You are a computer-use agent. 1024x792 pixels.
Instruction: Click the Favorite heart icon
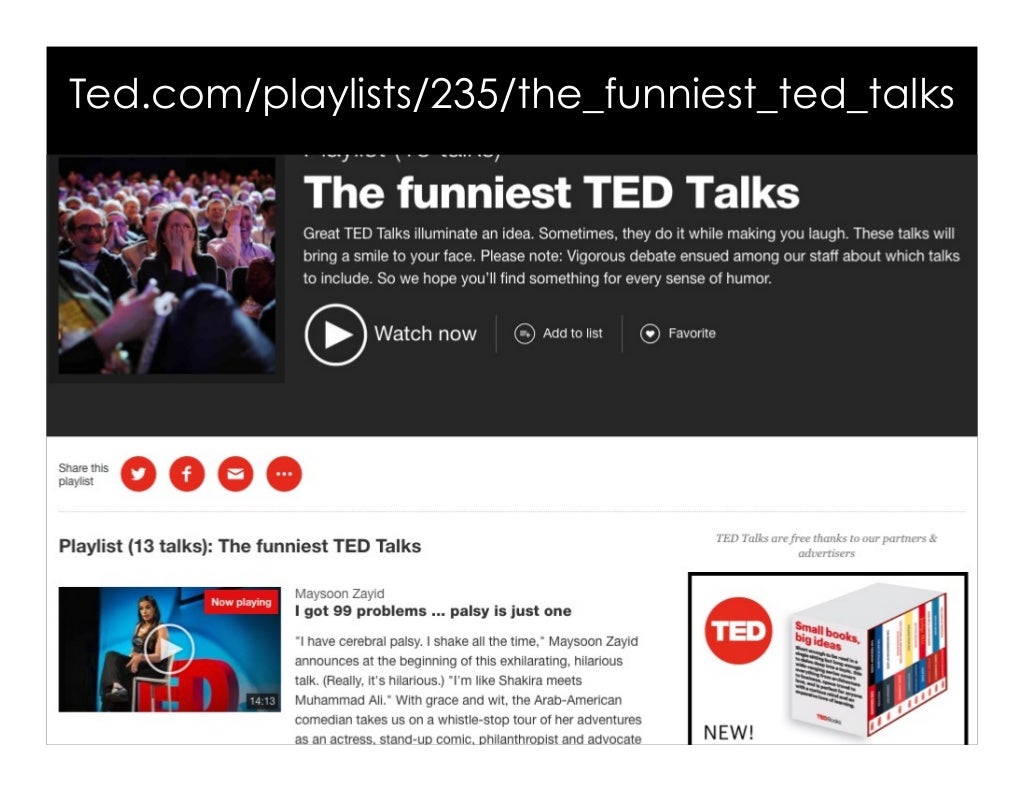(650, 334)
